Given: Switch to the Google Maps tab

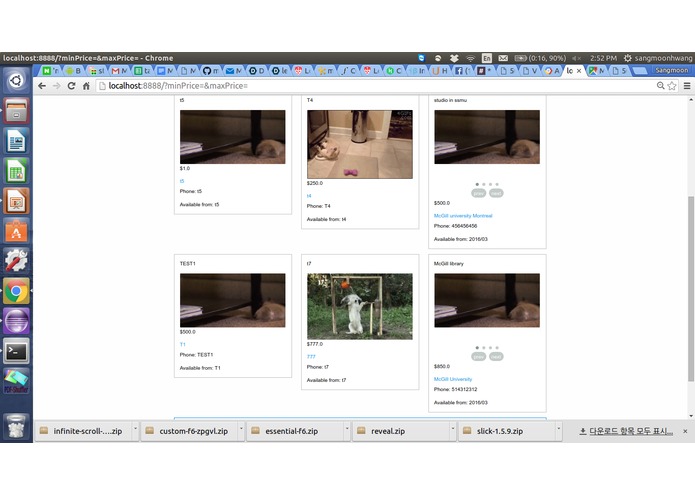Looking at the screenshot, I should [x=596, y=71].
